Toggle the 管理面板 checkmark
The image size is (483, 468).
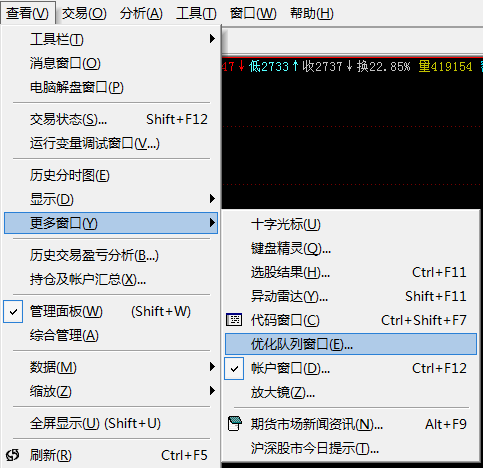(x=13, y=312)
